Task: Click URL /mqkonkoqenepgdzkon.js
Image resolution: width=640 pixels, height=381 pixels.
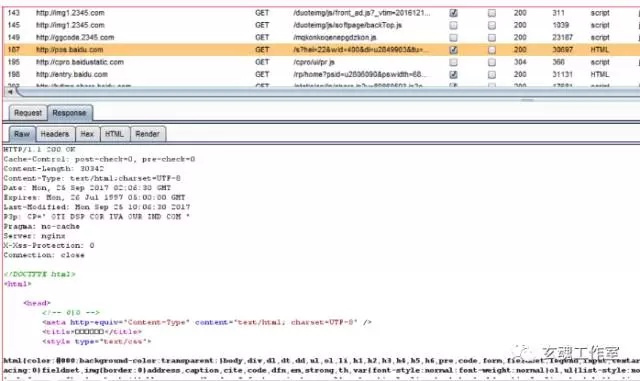Action: 335,38
